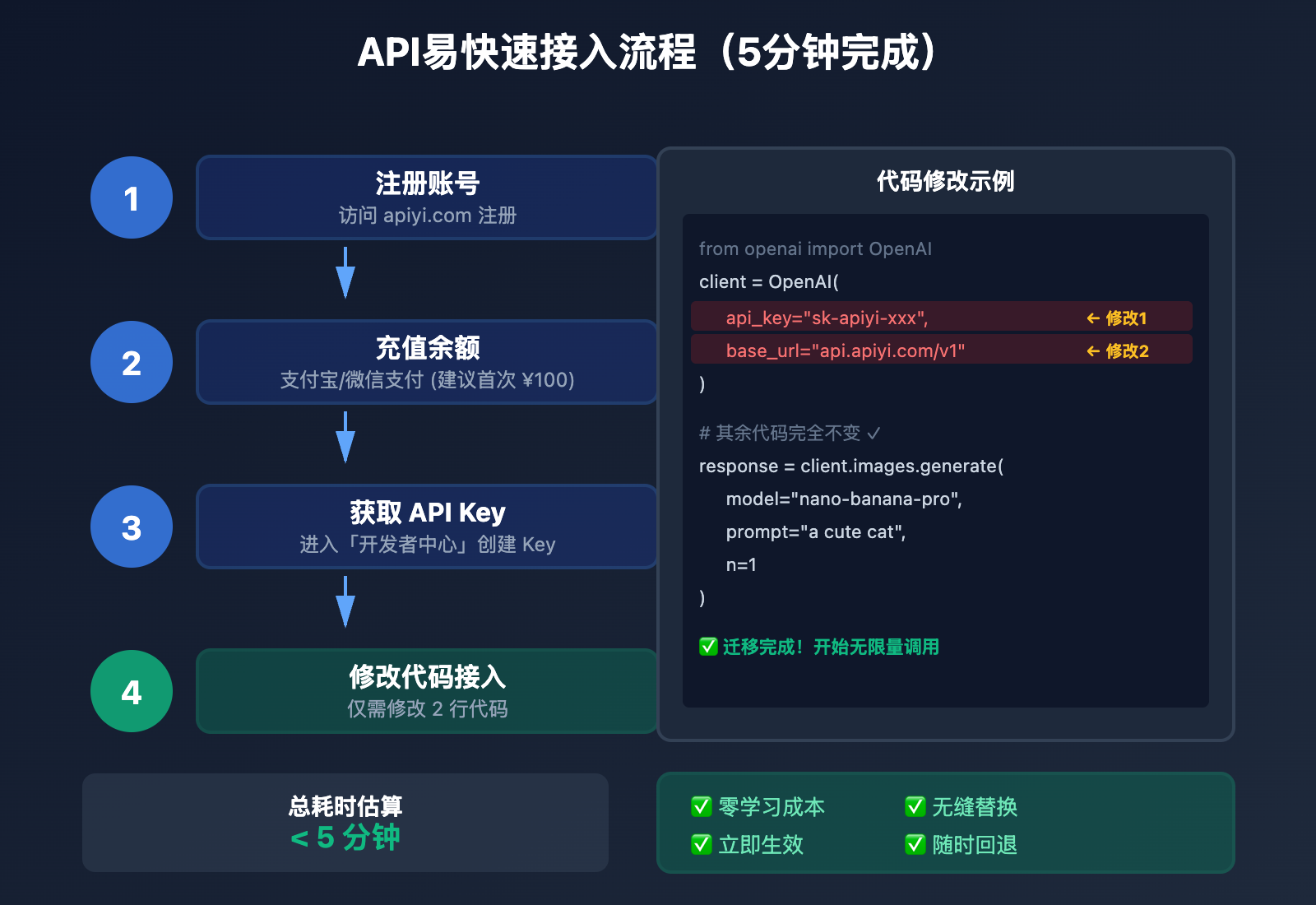1316x905 pixels.
Task: Select the step 2 blue circle icon
Action: (131, 362)
